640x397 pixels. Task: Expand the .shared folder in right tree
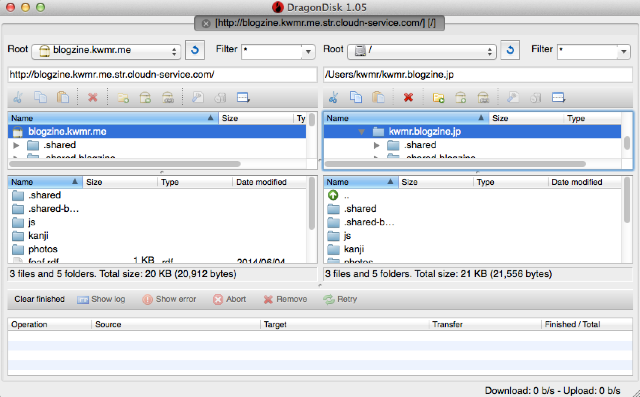pyautogui.click(x=377, y=145)
